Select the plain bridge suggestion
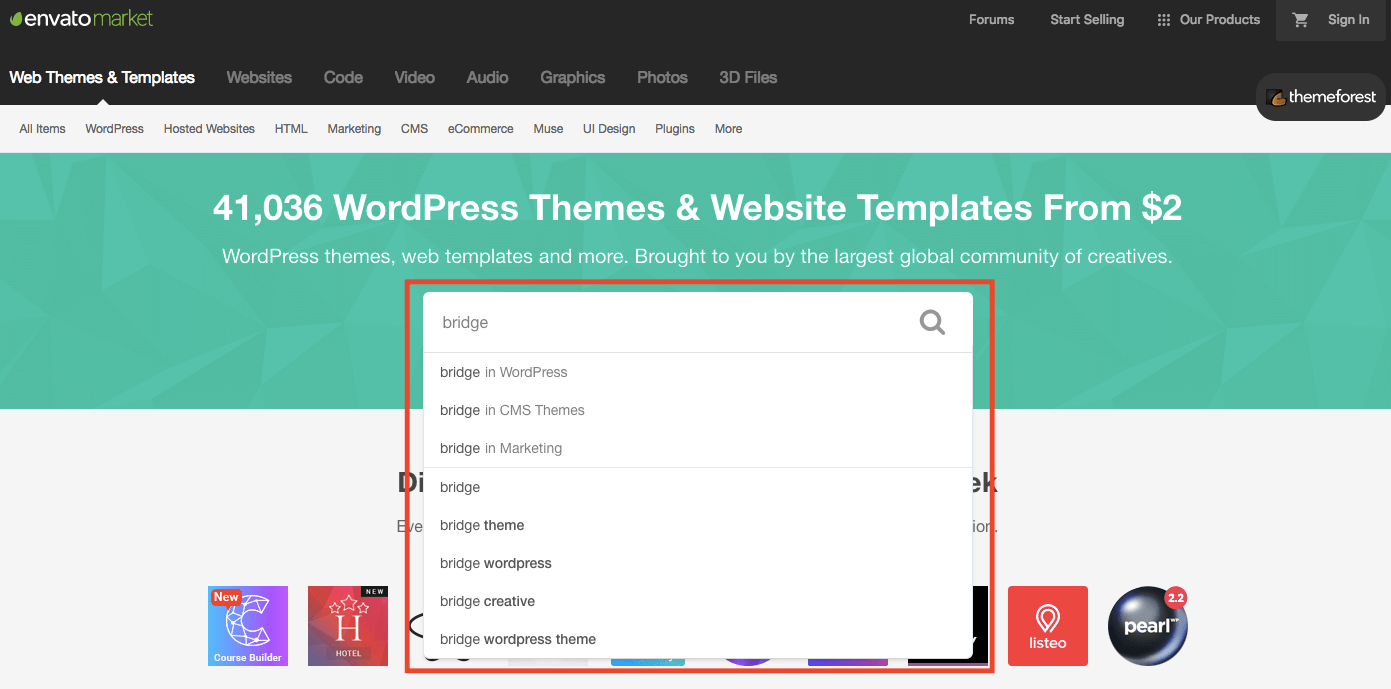This screenshot has height=689, width=1391. 698,487
